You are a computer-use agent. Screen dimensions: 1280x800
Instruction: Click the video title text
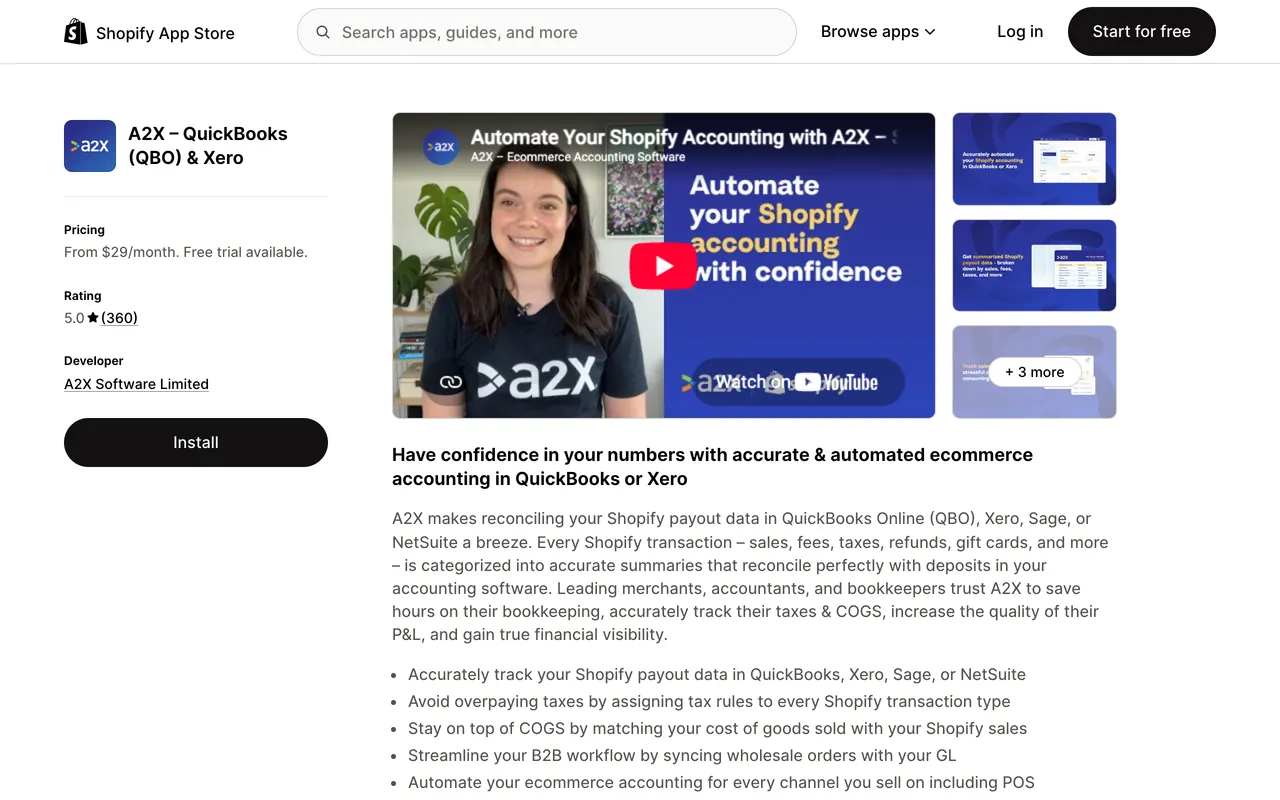tap(683, 137)
